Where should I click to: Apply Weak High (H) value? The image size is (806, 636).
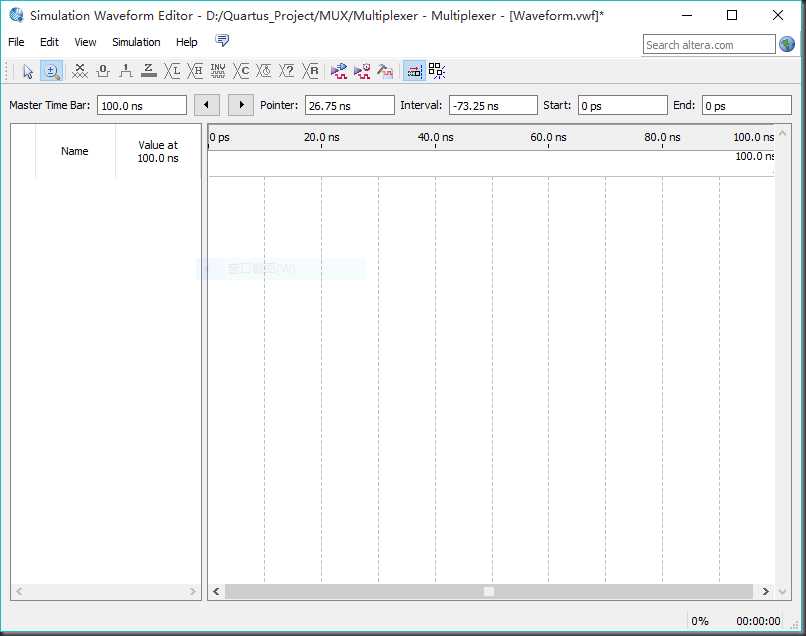(x=195, y=71)
